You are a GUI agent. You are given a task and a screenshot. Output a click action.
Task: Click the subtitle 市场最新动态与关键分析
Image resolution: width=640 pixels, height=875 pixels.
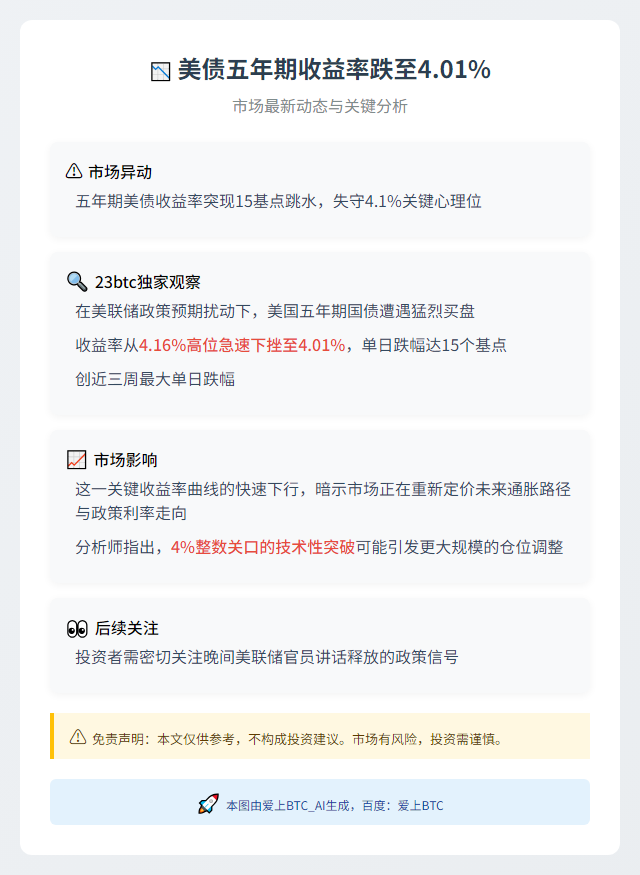(x=320, y=106)
